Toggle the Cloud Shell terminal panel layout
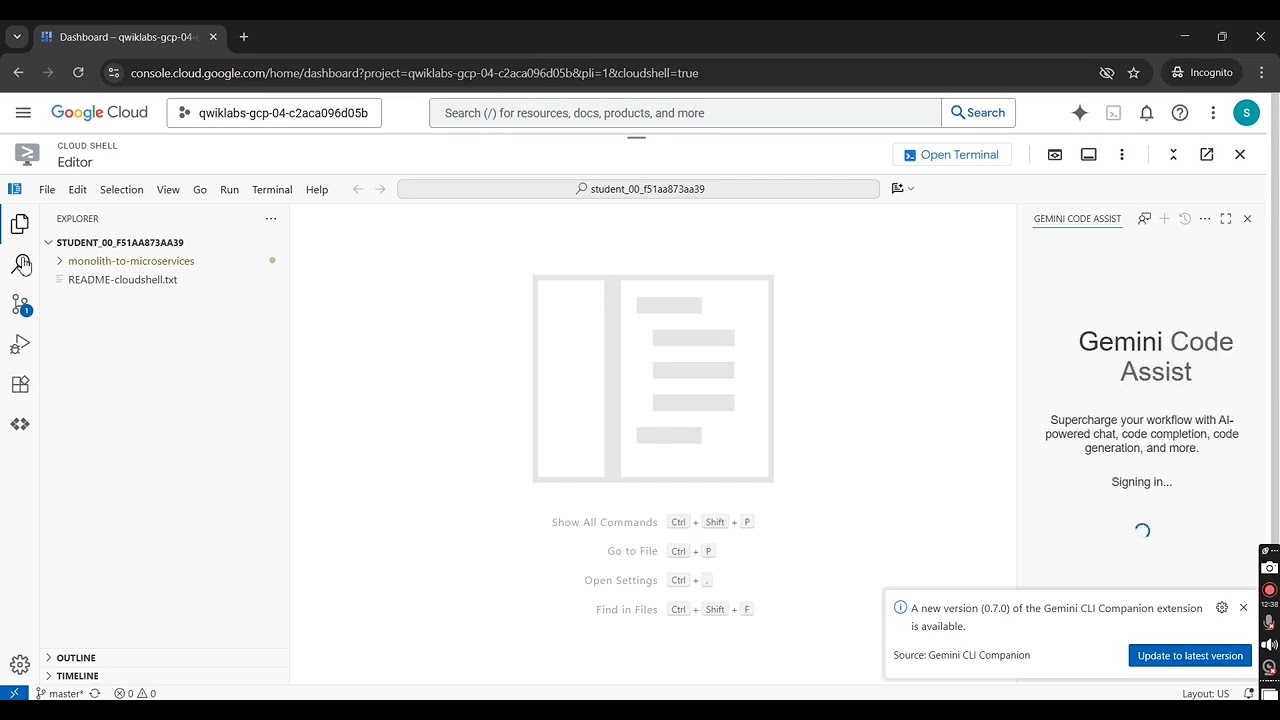The width and height of the screenshot is (1280, 720). 1089,155
